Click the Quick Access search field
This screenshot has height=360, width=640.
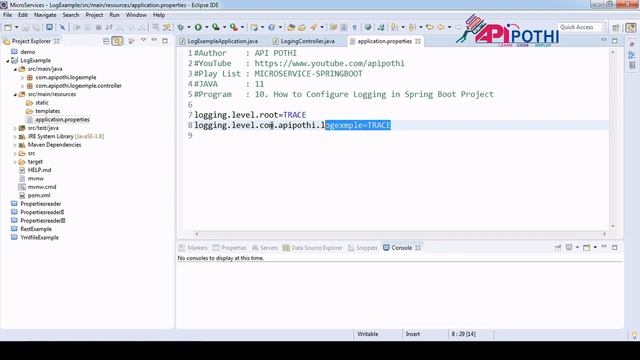point(580,27)
